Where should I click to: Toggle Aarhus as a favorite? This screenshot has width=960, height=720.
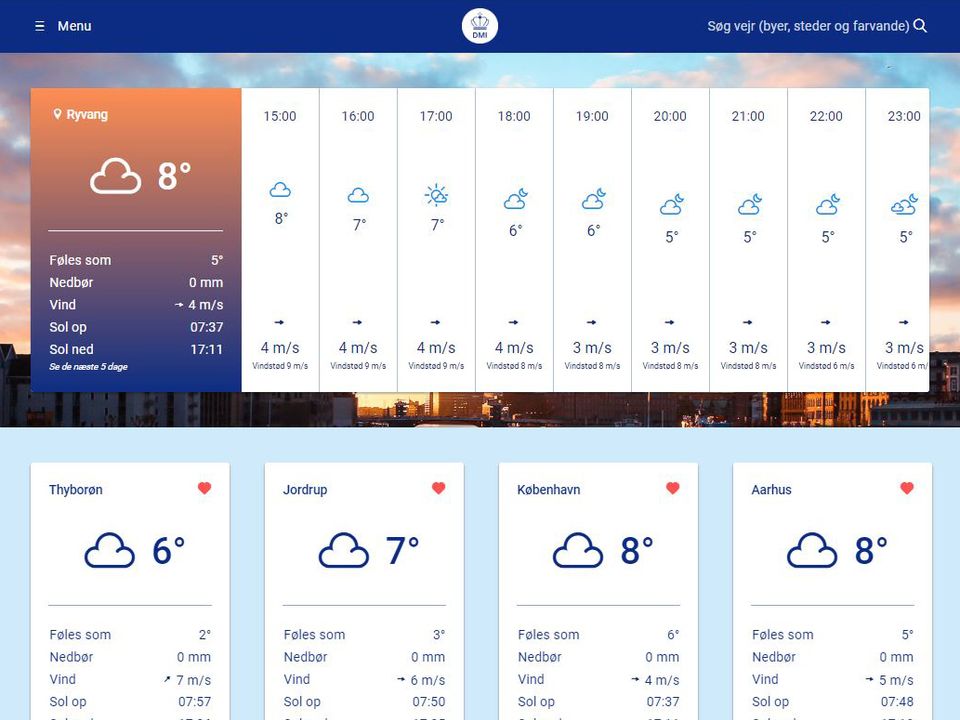click(907, 488)
